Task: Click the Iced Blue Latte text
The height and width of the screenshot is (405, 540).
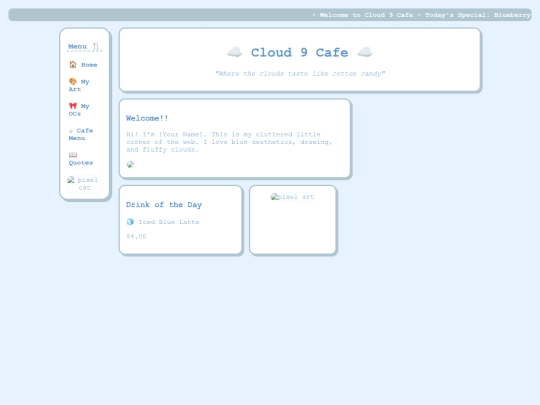Action: [x=169, y=222]
